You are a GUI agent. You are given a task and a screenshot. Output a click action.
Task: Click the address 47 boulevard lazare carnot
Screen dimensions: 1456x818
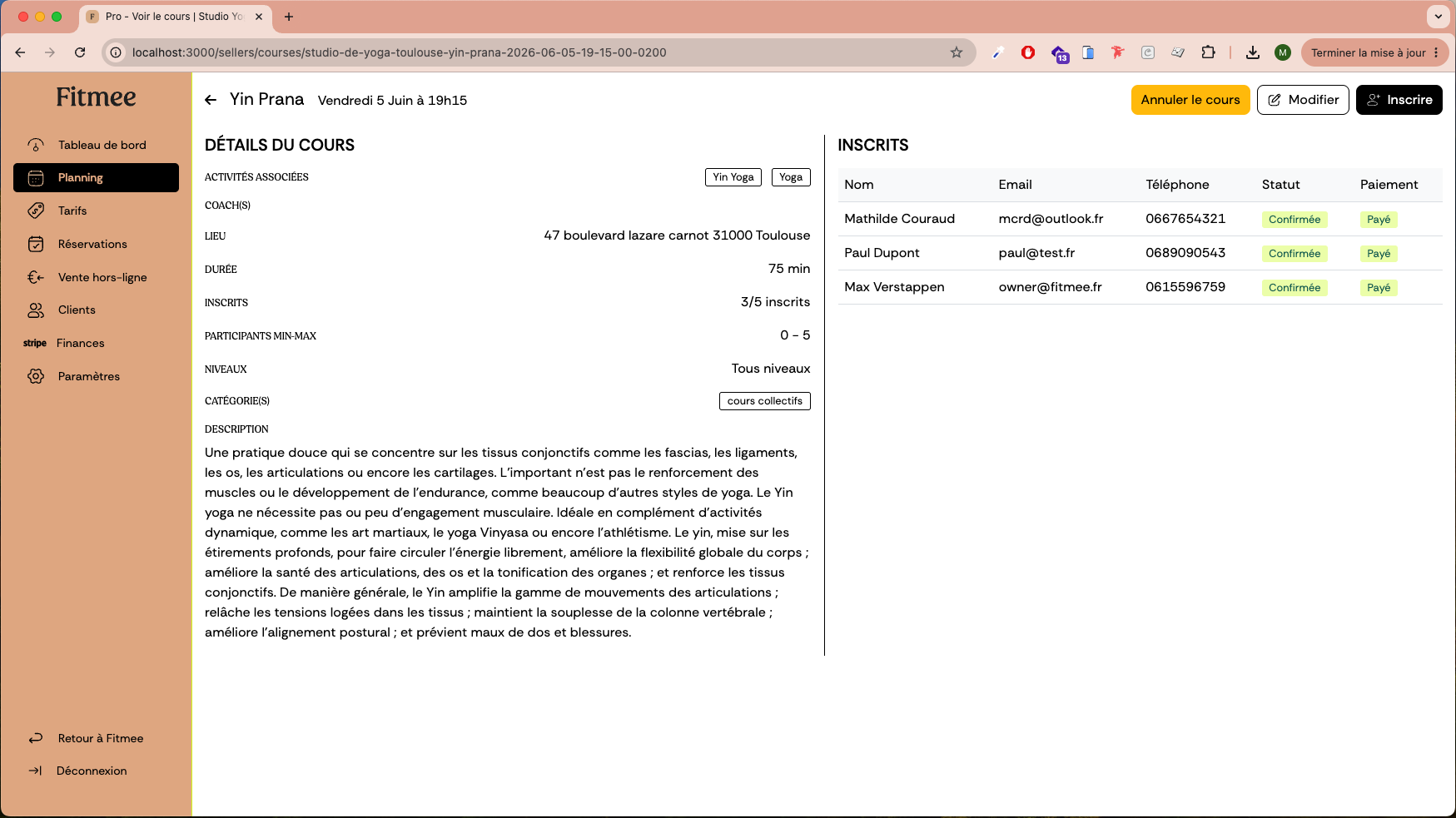click(x=677, y=235)
